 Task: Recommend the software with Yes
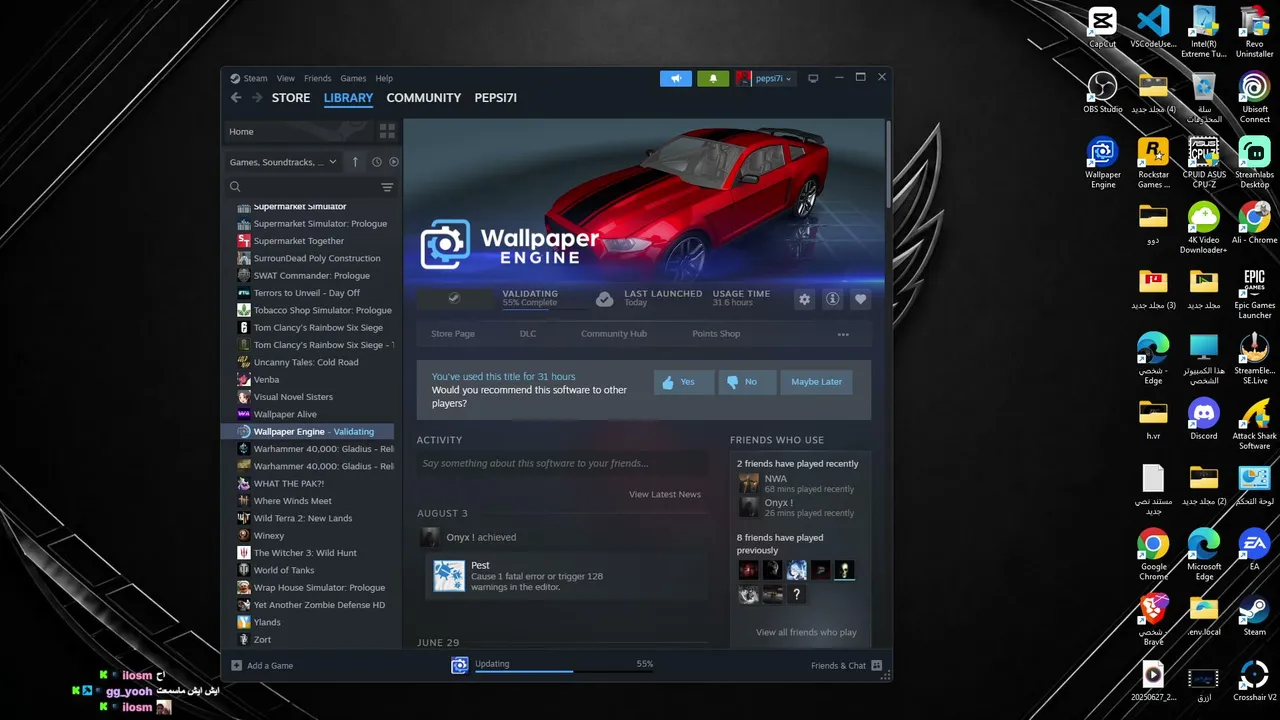(x=684, y=382)
